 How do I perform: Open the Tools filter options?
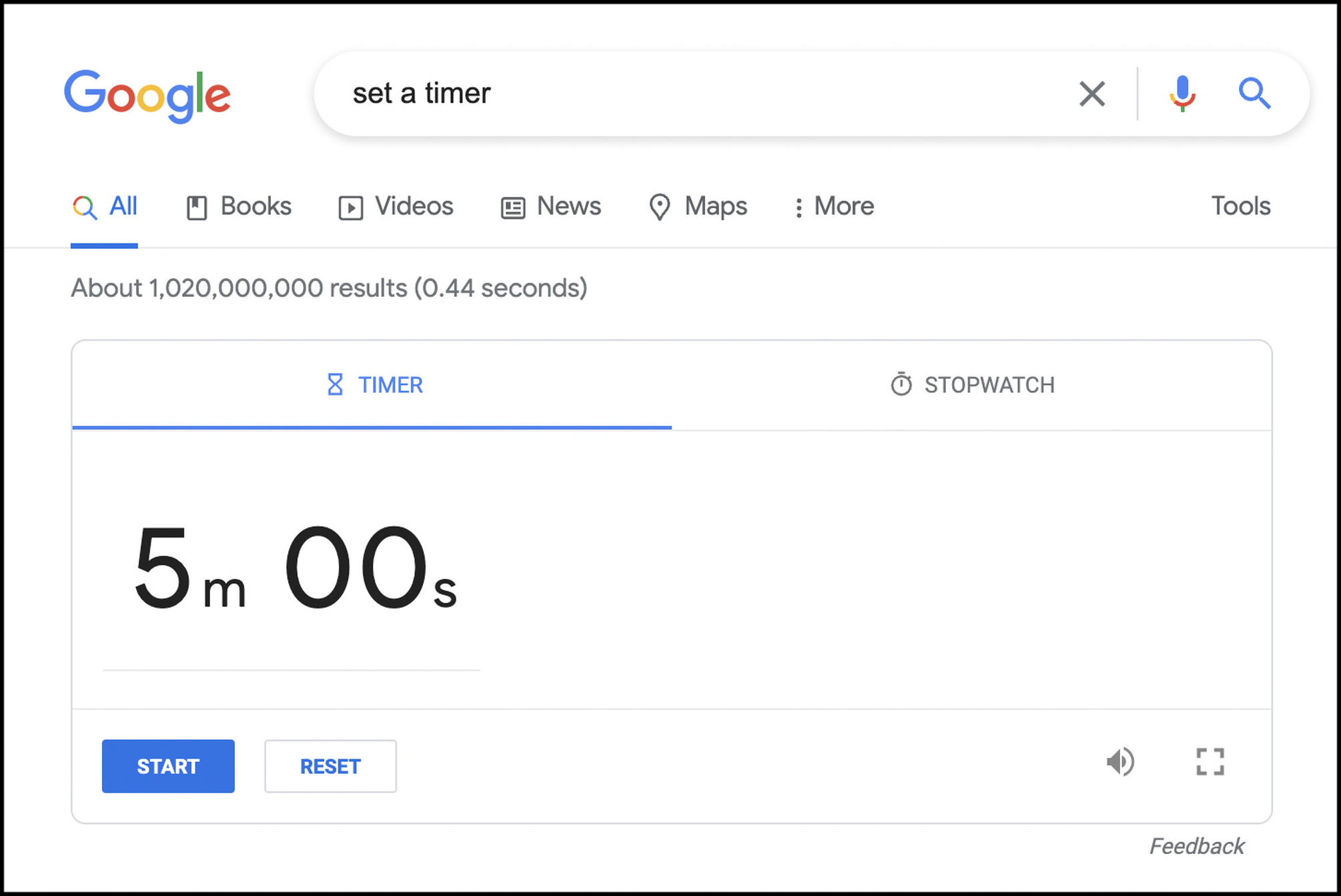click(1240, 207)
